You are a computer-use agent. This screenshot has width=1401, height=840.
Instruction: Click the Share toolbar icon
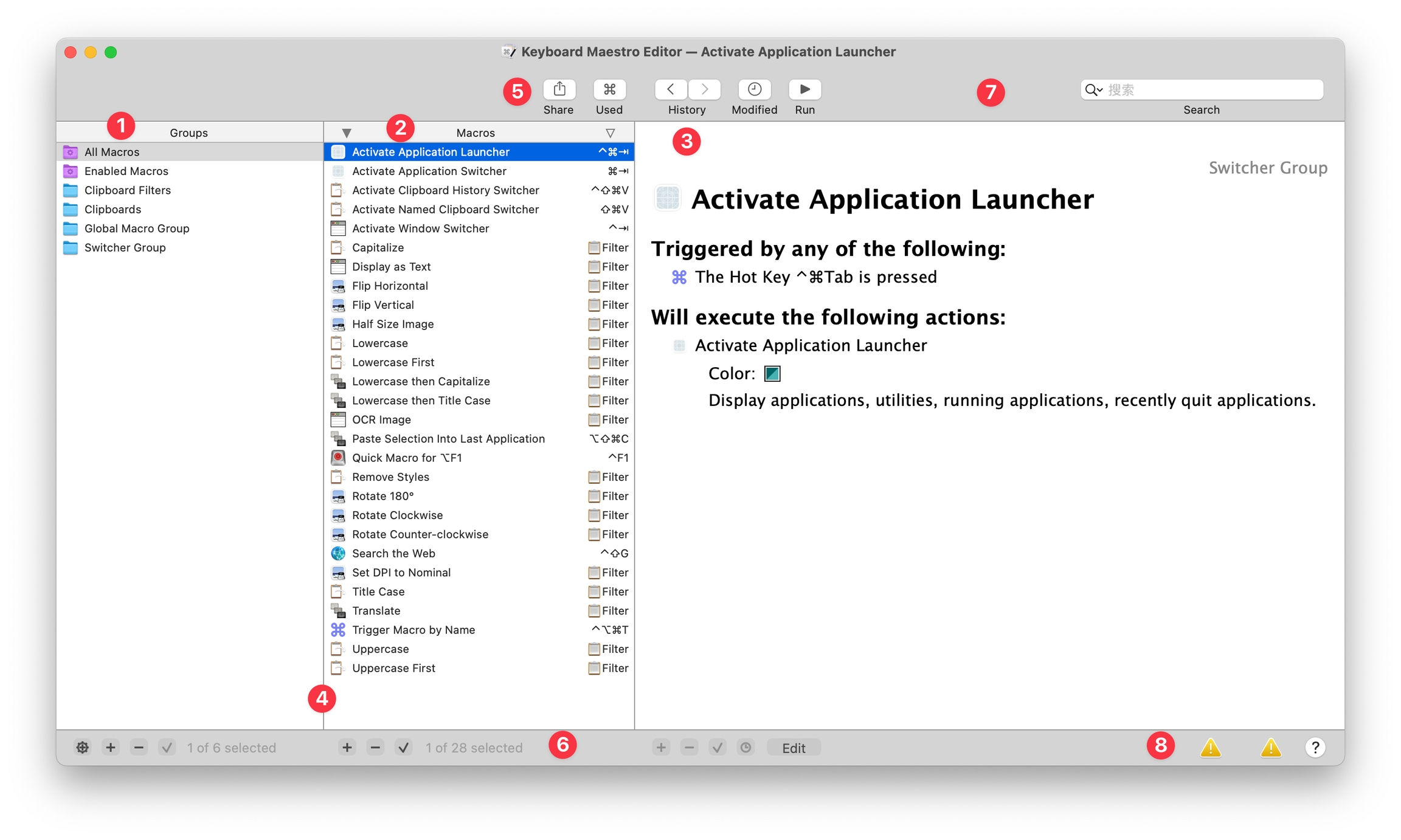point(559,89)
